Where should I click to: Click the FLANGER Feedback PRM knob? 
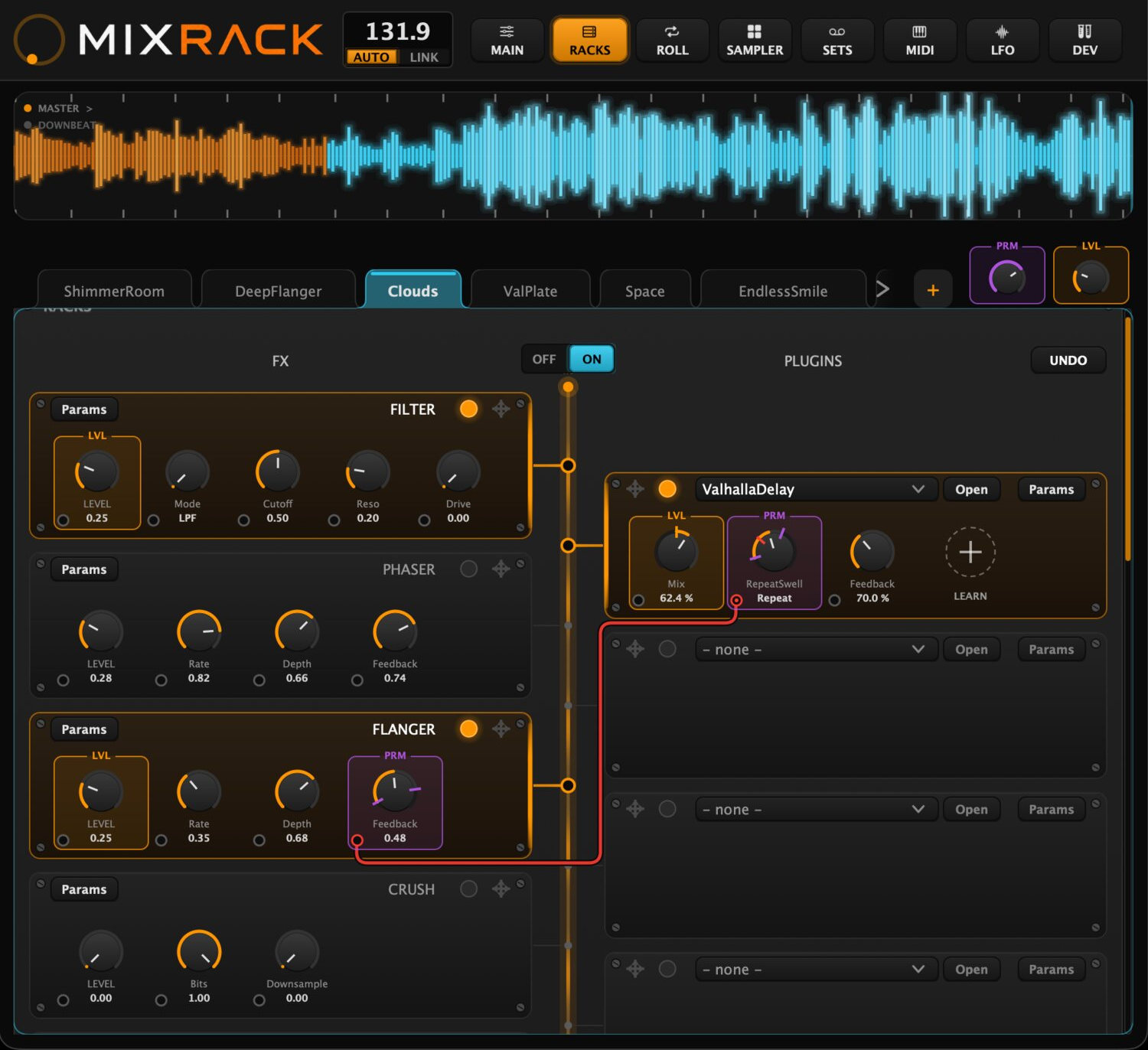point(395,791)
